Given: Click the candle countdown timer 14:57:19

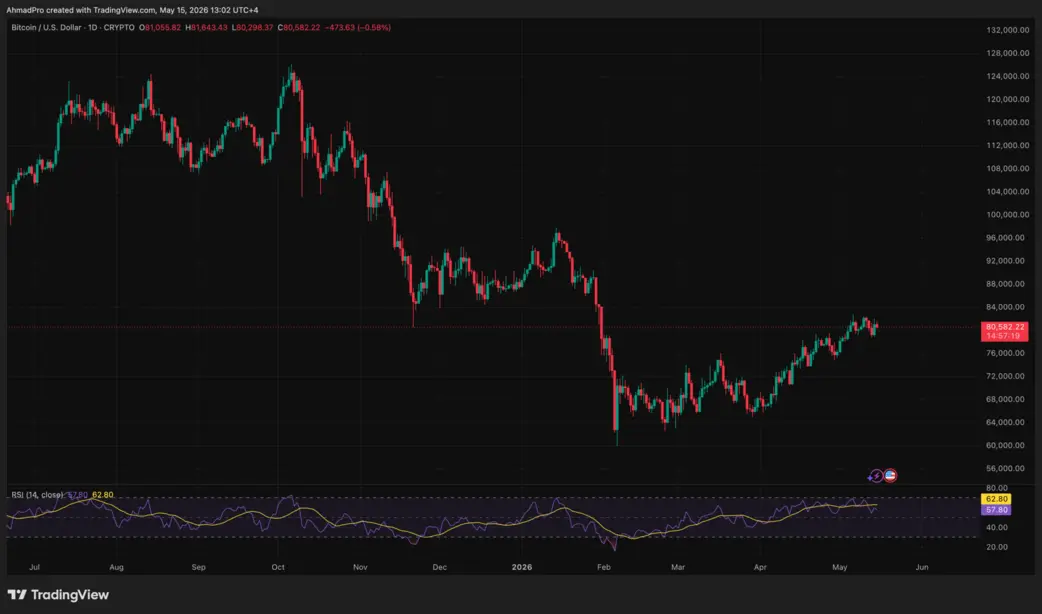Looking at the screenshot, I should (x=1003, y=336).
